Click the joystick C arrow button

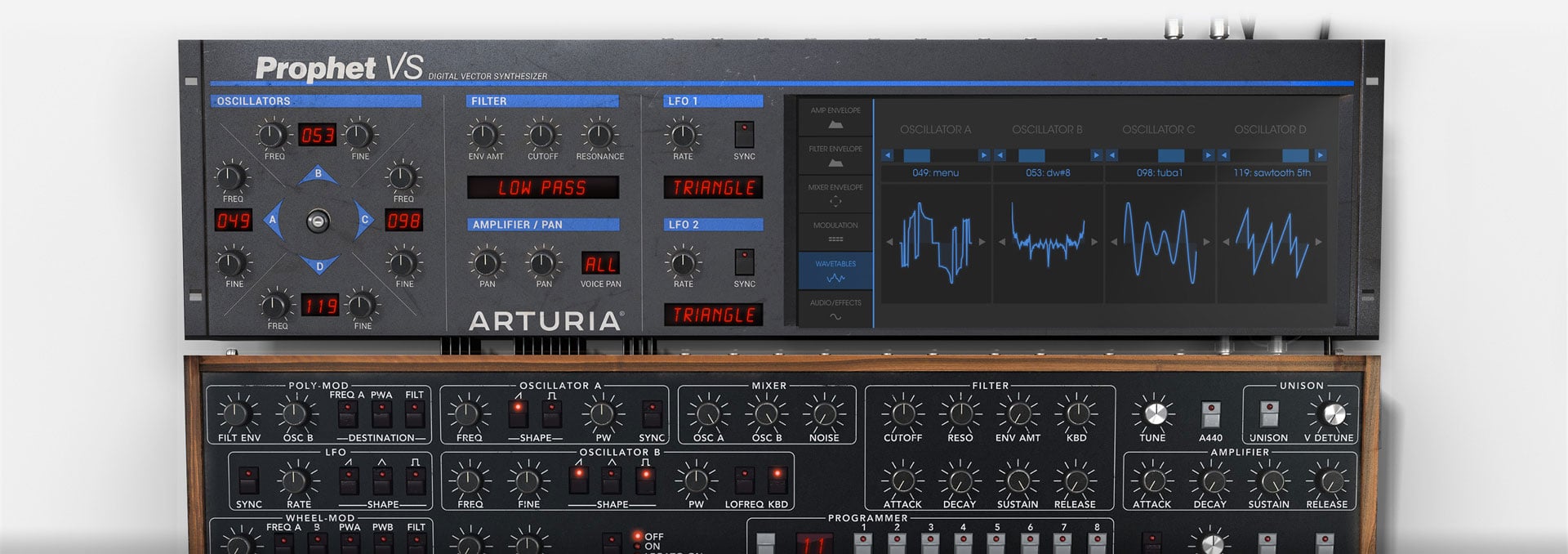363,219
